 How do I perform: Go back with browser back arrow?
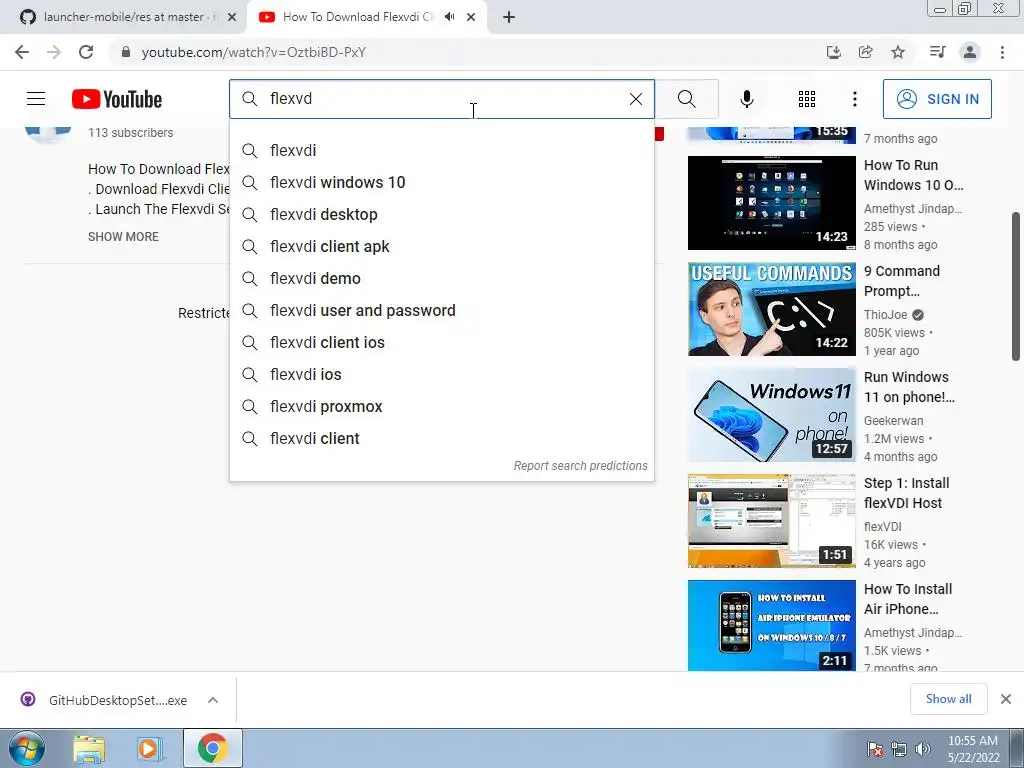tap(22, 52)
